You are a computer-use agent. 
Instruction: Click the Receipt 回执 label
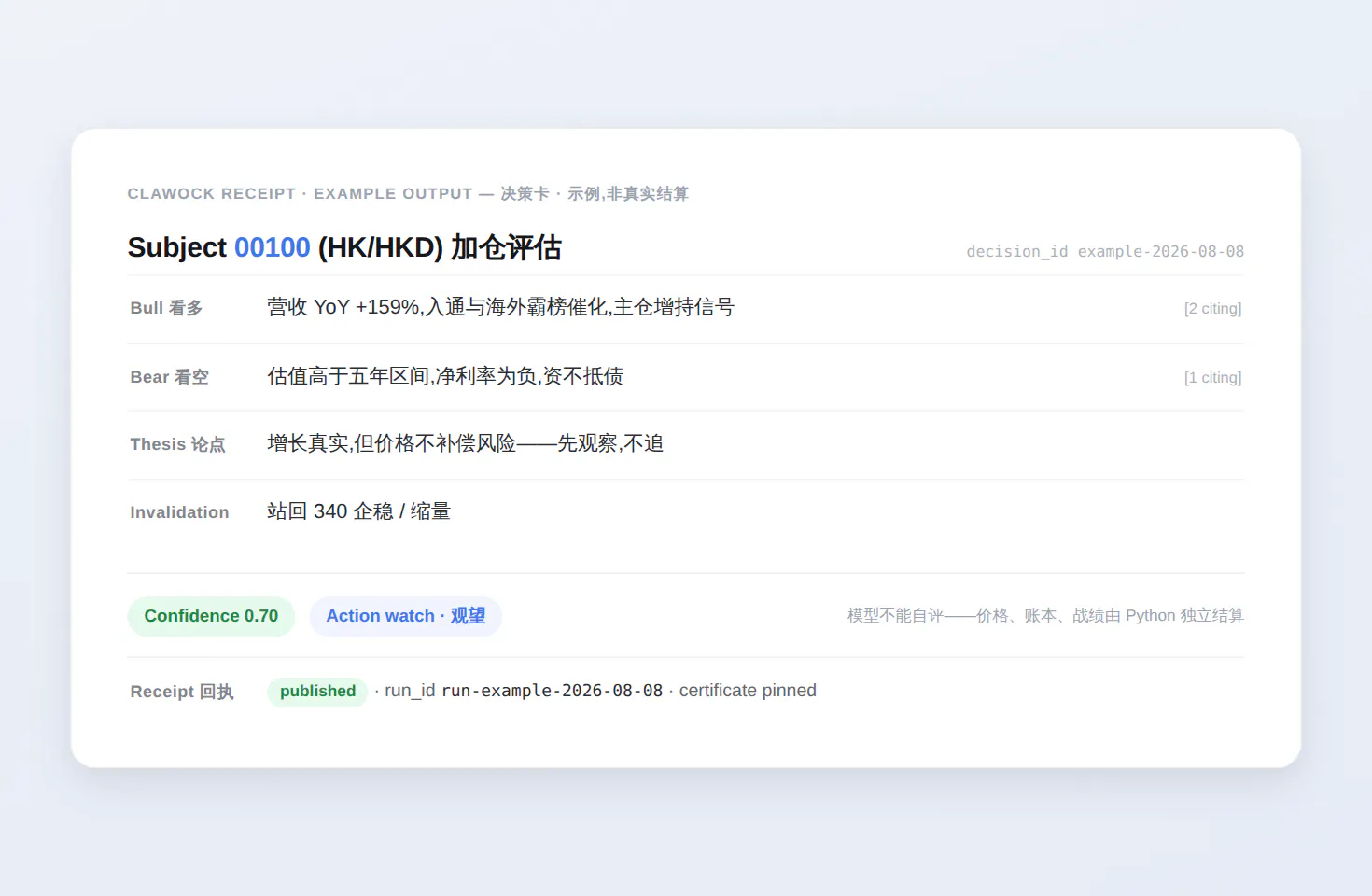pos(182,692)
